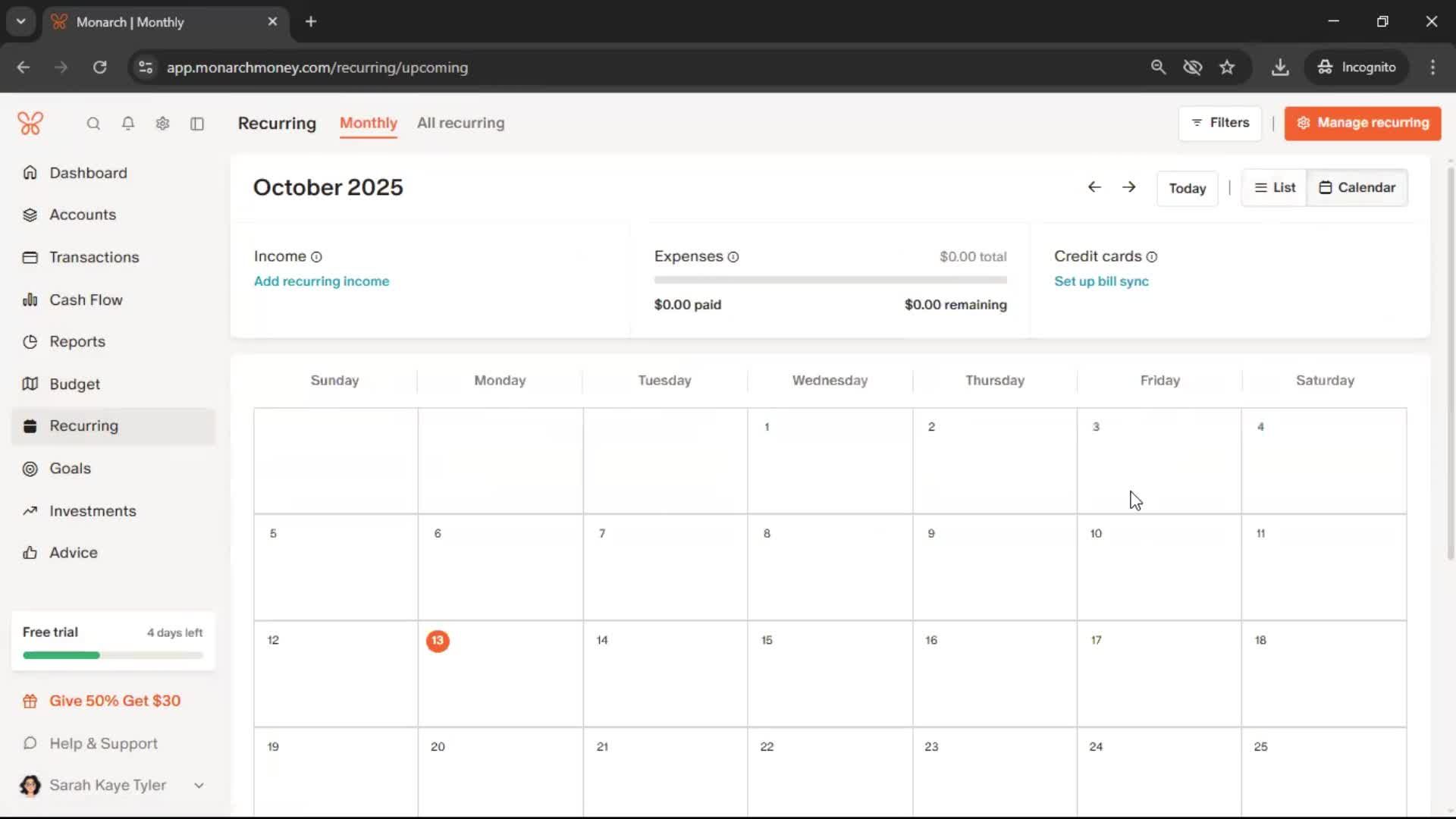This screenshot has width=1456, height=819.
Task: Click Manage recurring button
Action: (1362, 123)
